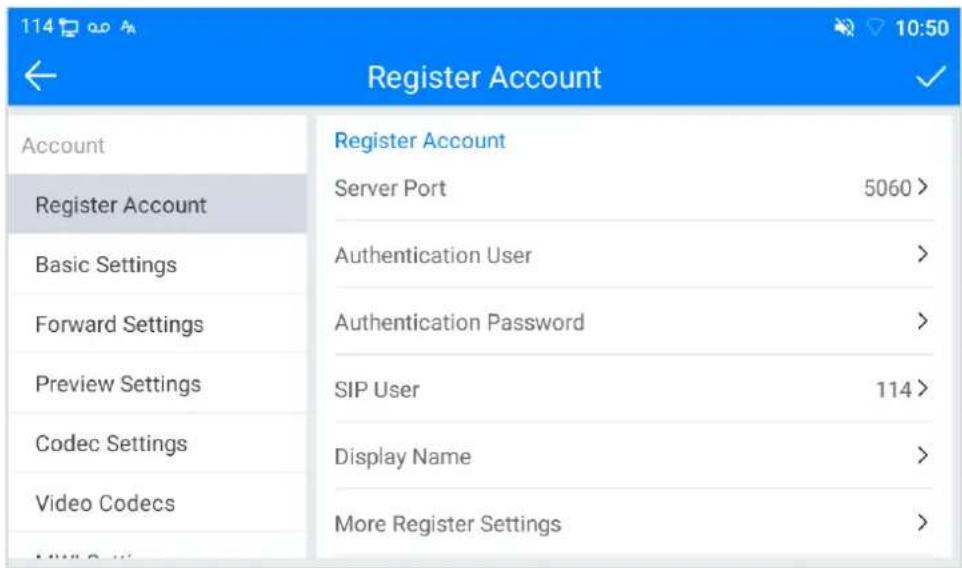The image size is (962, 568).
Task: Open Video Codecs in the sidebar
Action: click(157, 503)
